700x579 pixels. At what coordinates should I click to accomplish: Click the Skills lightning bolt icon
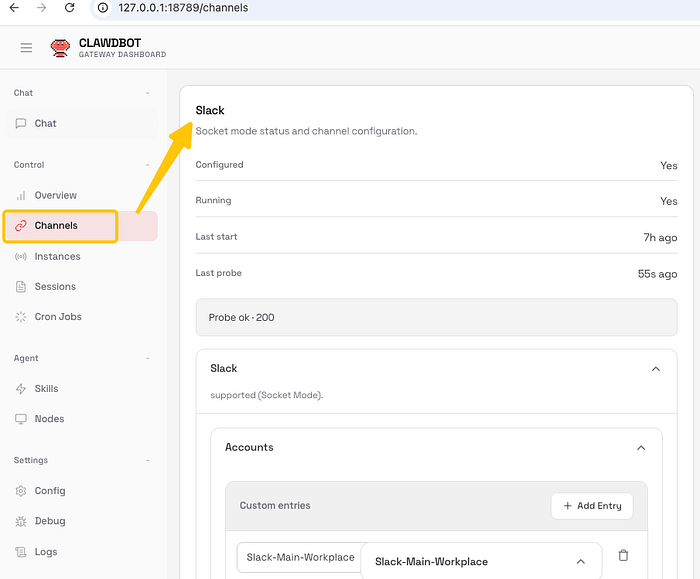pos(21,389)
